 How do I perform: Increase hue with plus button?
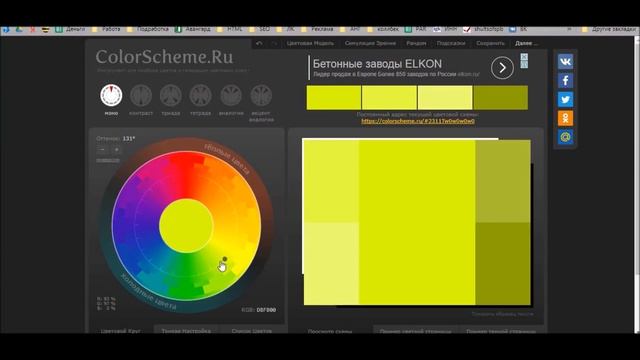117,150
